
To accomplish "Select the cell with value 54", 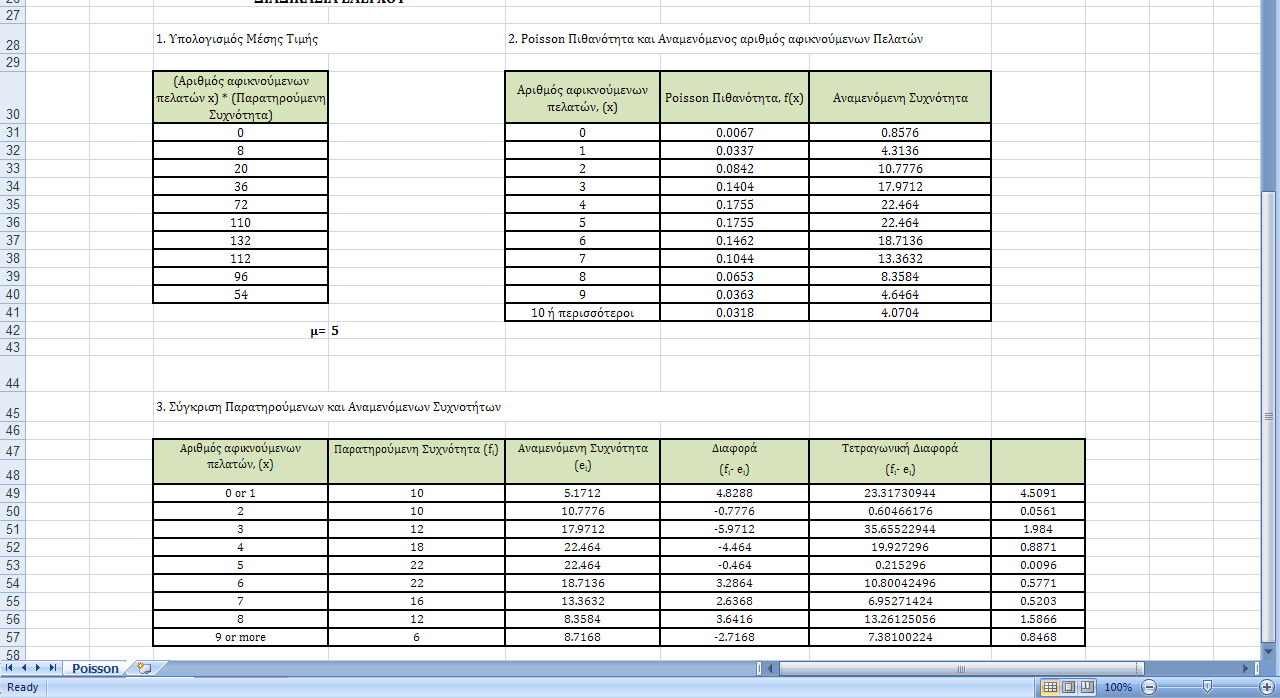I will (240, 295).
